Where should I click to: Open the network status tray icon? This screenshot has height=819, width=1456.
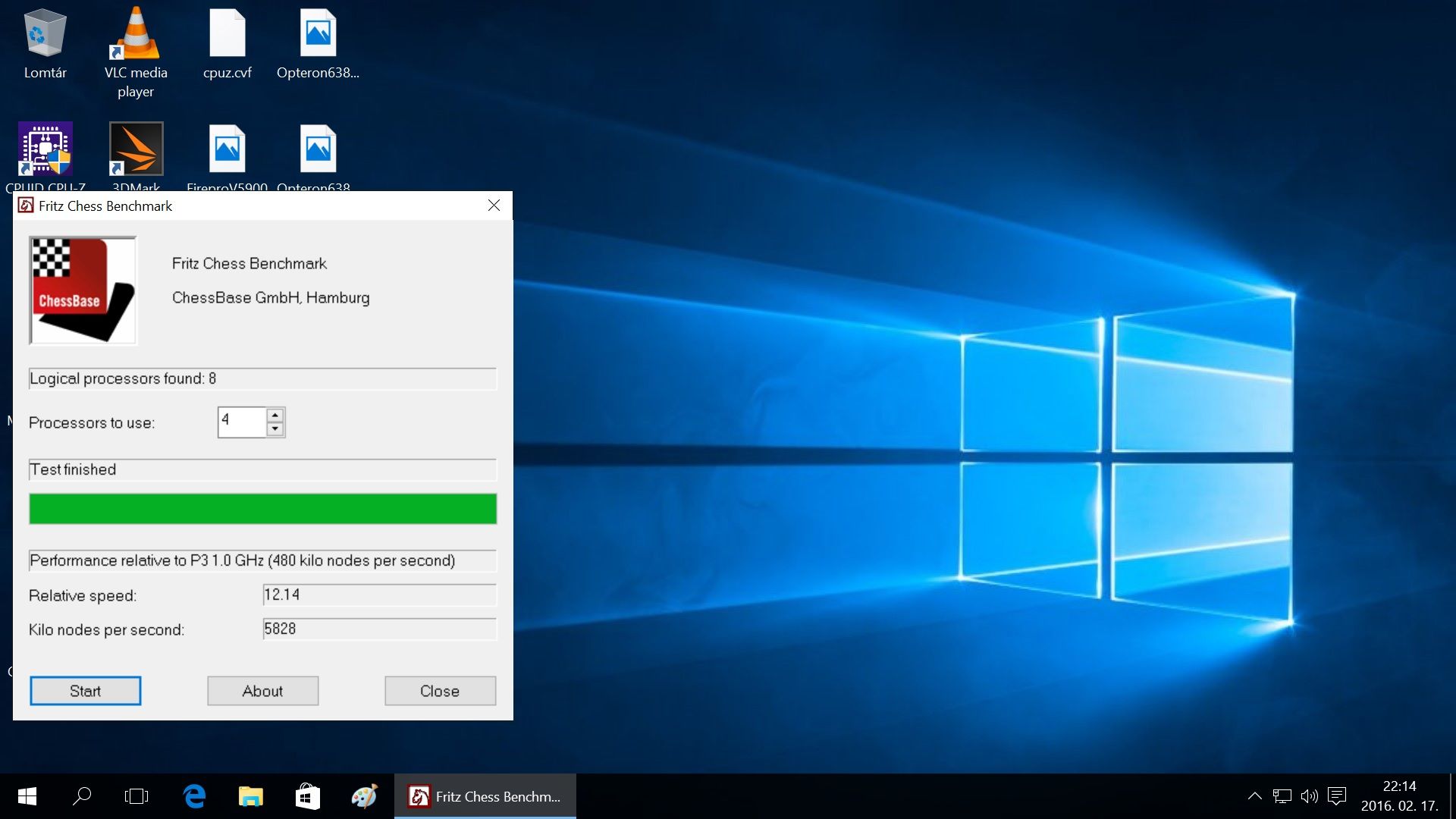click(x=1282, y=796)
